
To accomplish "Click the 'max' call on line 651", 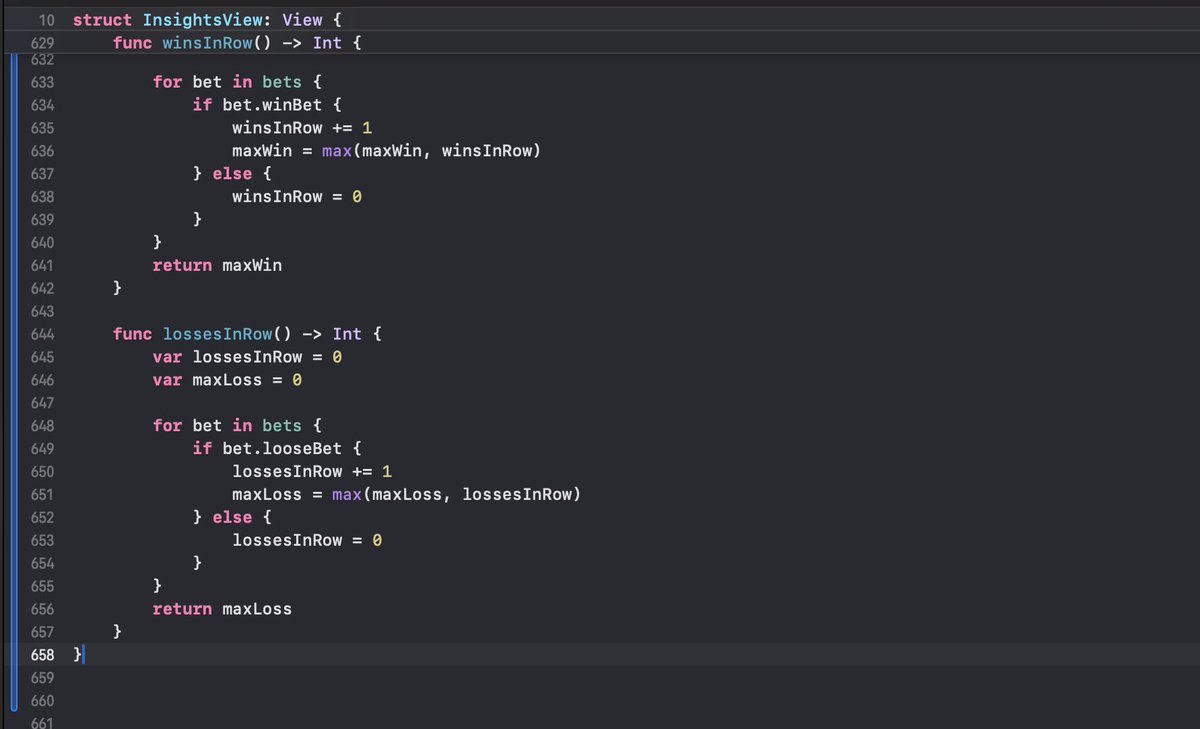I will (x=347, y=495).
